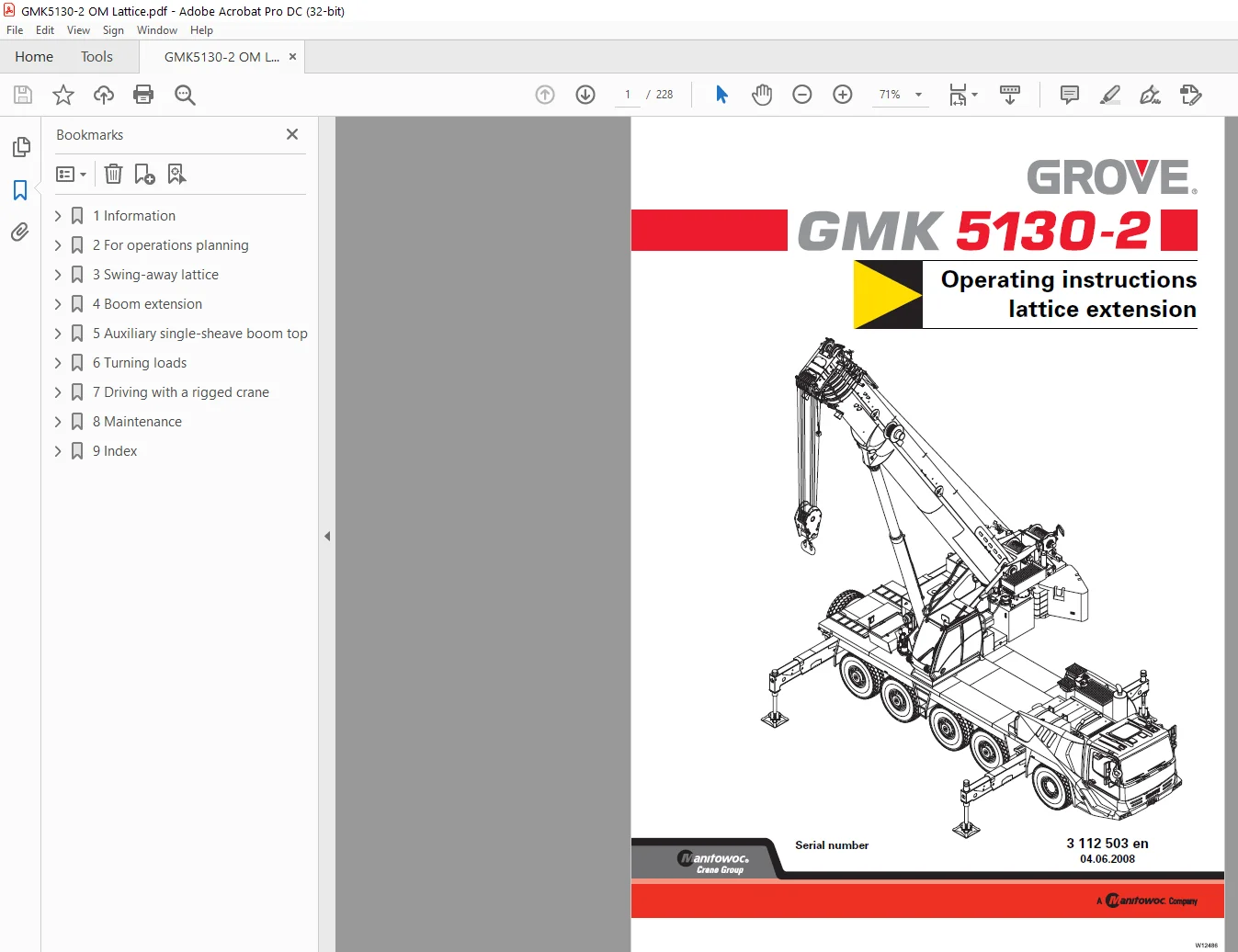Open the Help menu
This screenshot has height=952, width=1238.
201,30
